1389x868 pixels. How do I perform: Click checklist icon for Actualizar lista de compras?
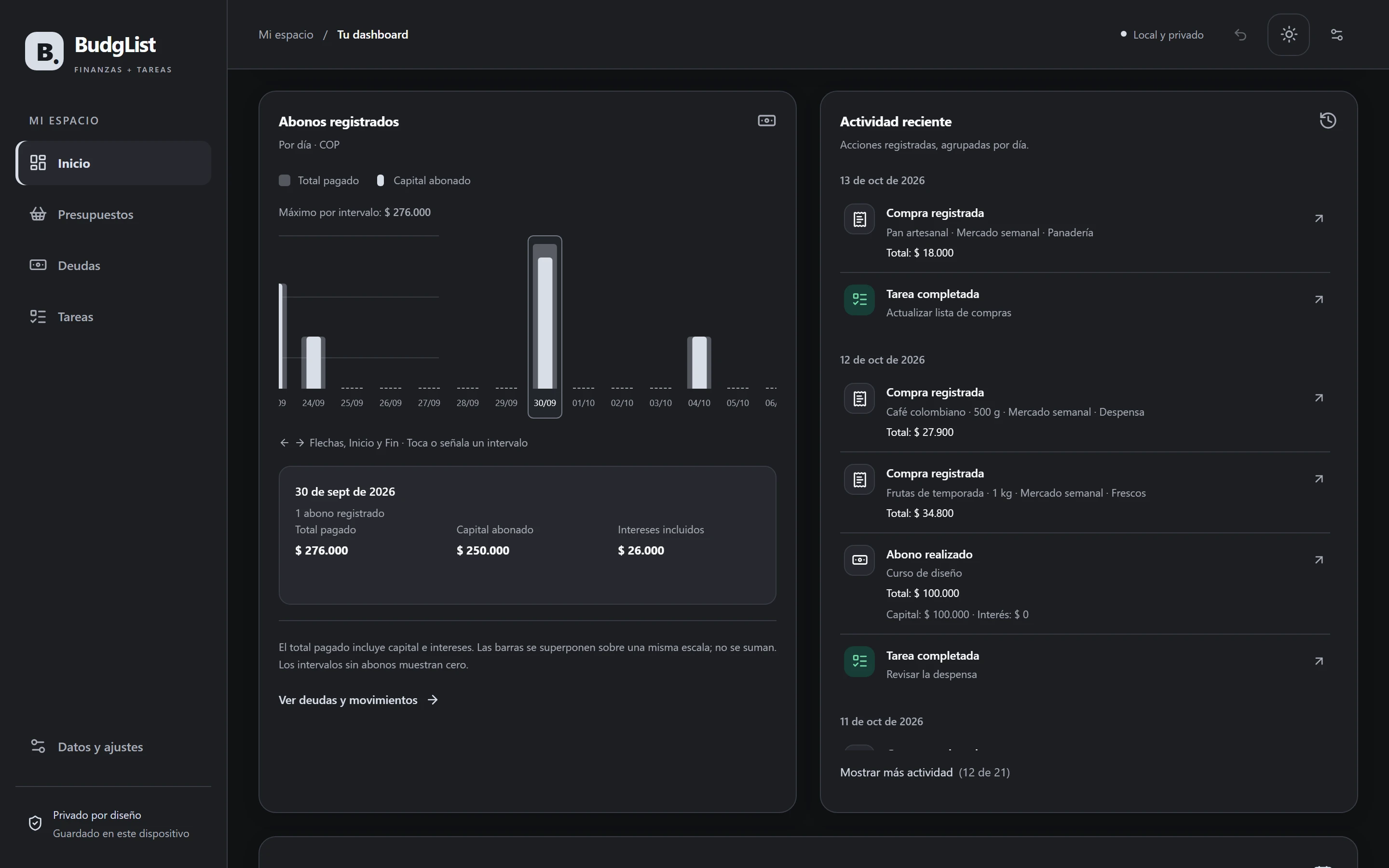859,299
